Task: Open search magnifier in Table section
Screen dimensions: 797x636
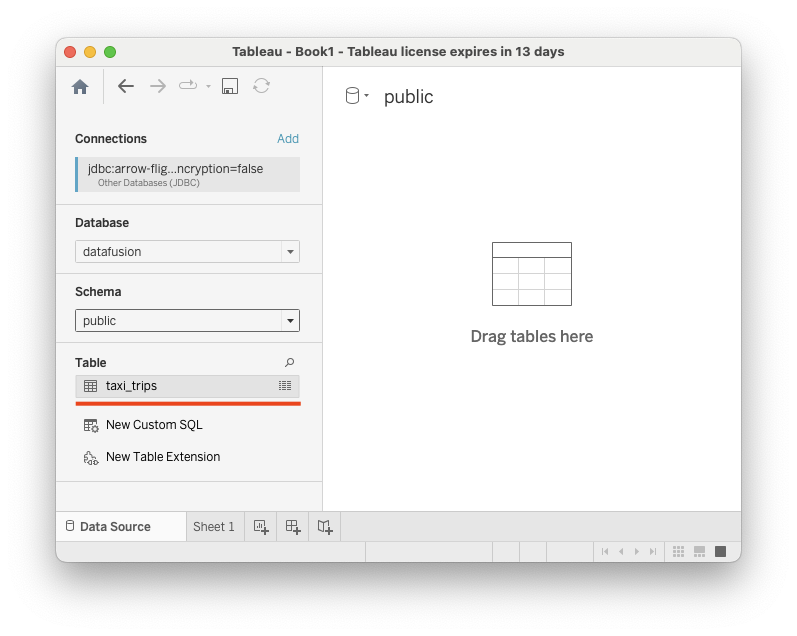Action: [x=290, y=363]
